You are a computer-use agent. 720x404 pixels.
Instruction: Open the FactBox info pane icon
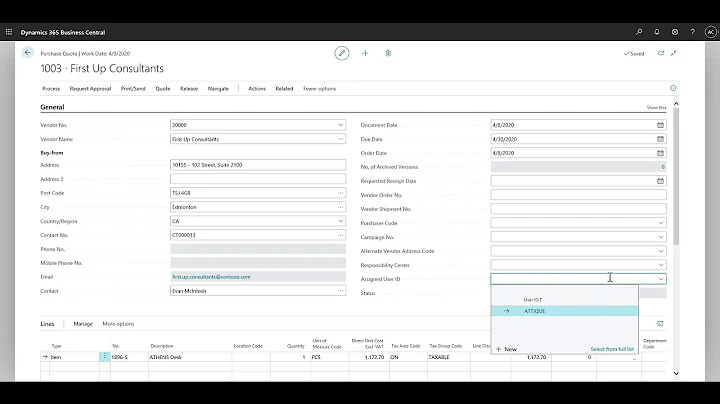673,88
